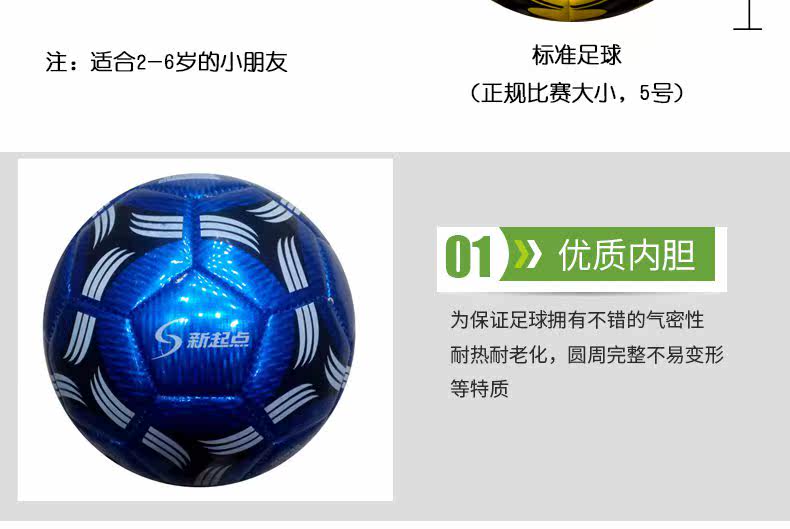Click the 等特质 text line
This screenshot has height=529, width=790.
(x=479, y=388)
